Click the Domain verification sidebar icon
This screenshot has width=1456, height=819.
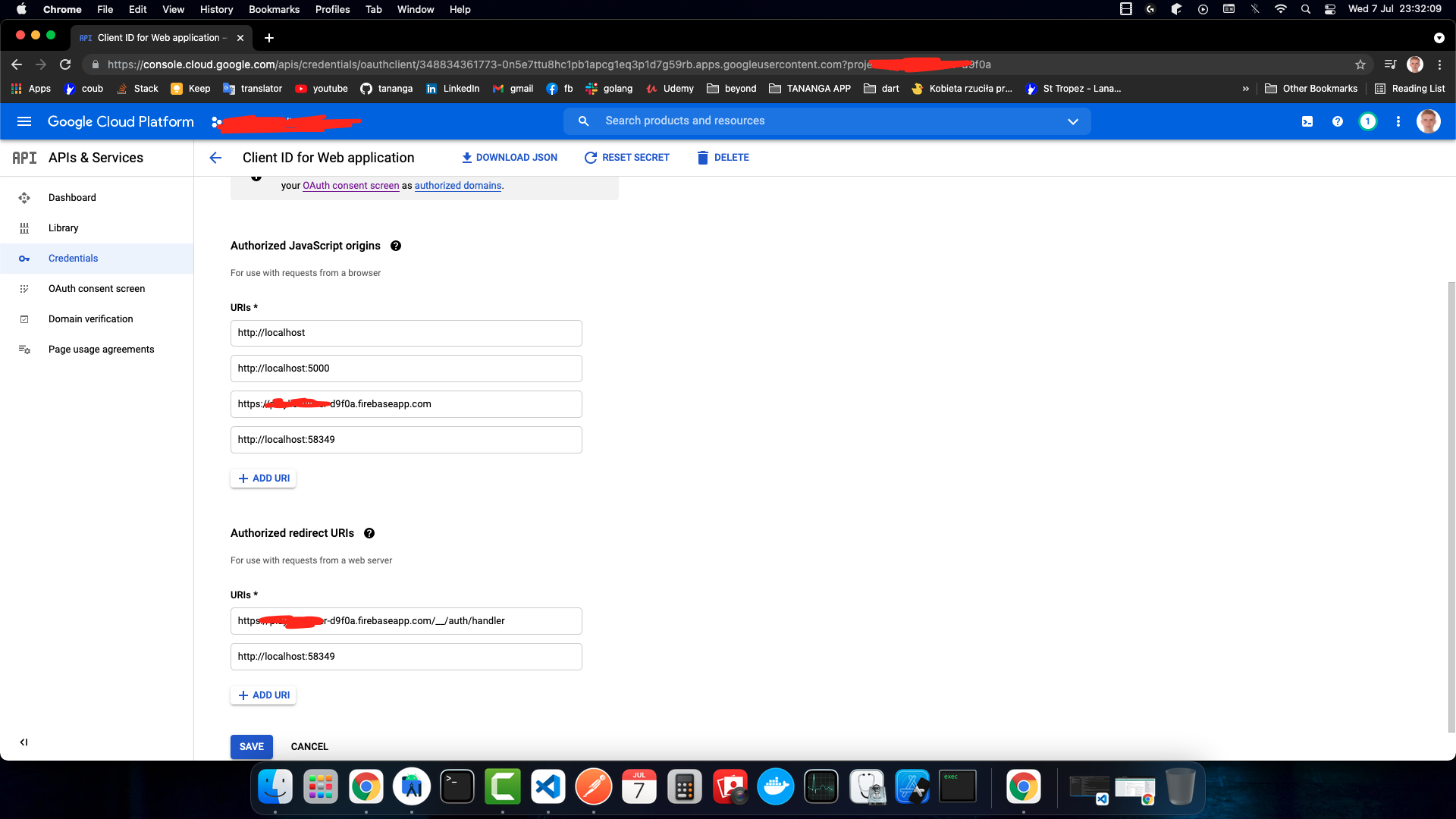pos(24,318)
